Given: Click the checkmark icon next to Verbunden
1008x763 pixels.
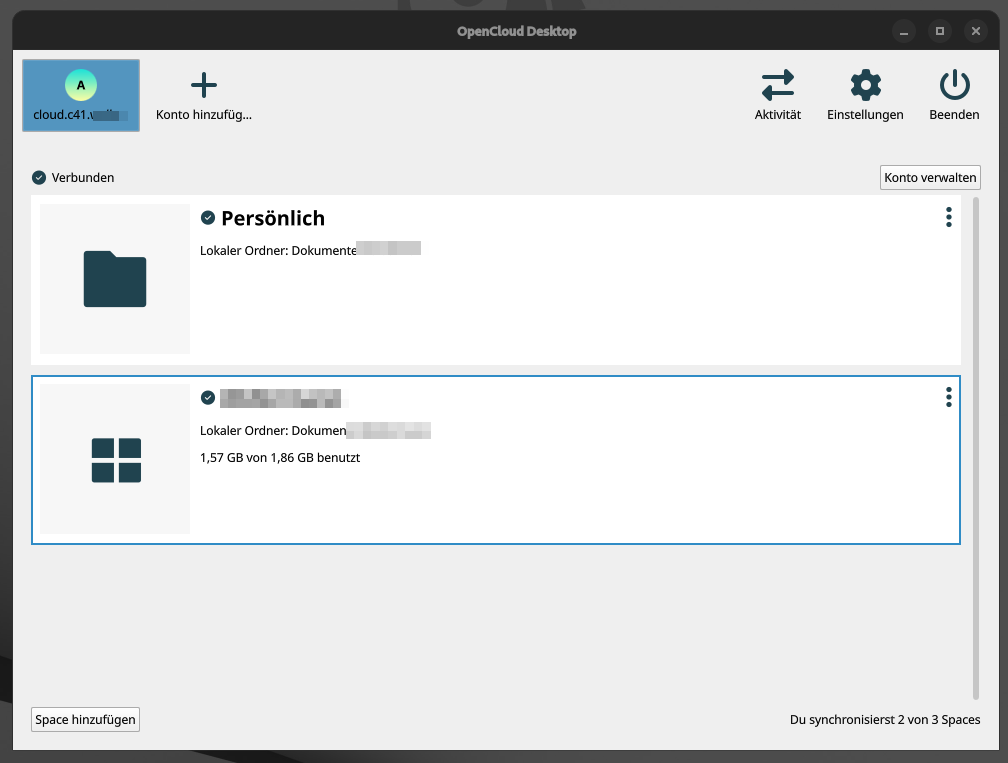Looking at the screenshot, I should point(39,177).
